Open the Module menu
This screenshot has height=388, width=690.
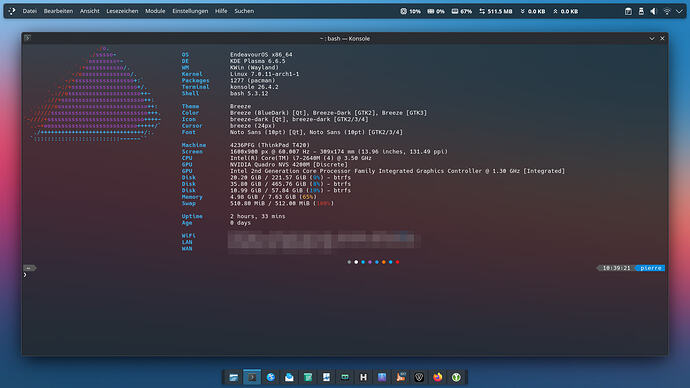point(155,11)
